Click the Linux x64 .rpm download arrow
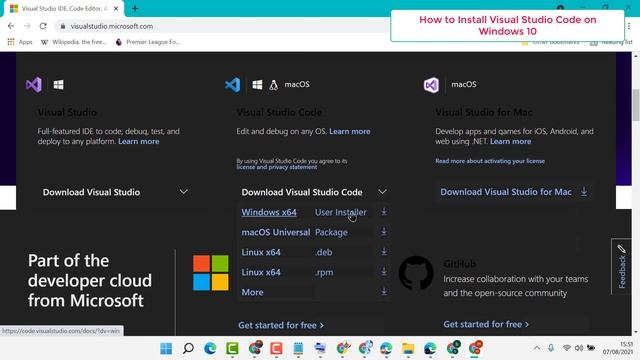This screenshot has width=640, height=360. click(384, 272)
